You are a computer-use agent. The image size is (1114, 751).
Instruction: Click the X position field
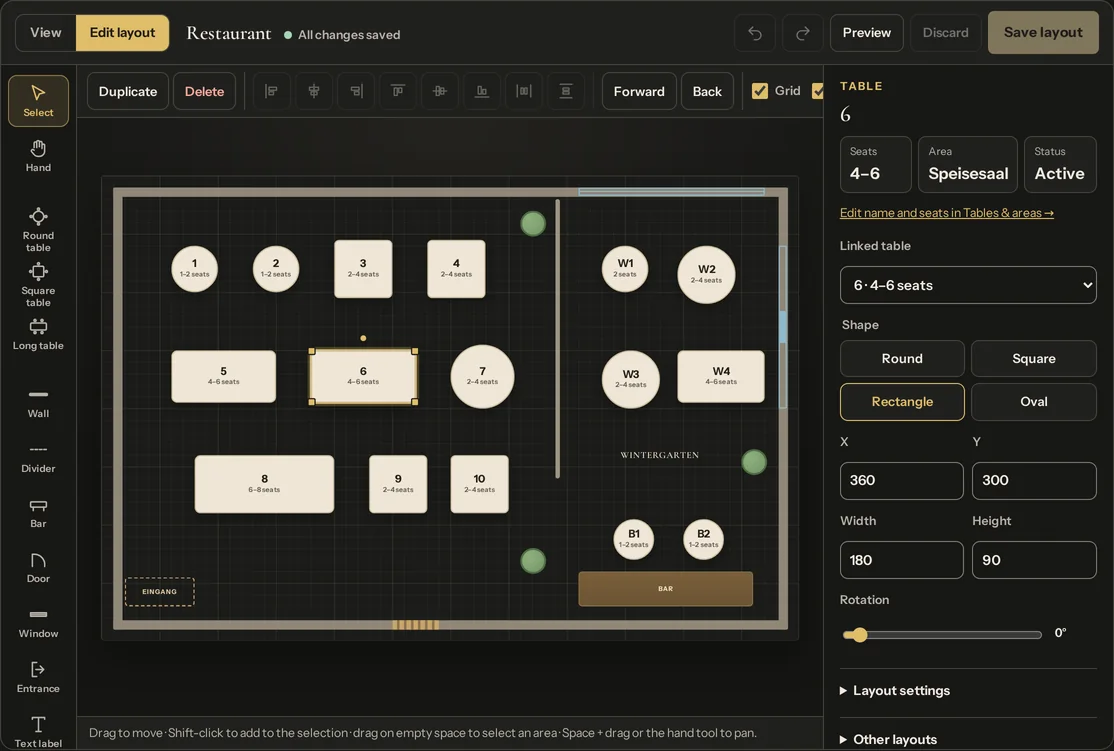click(902, 480)
